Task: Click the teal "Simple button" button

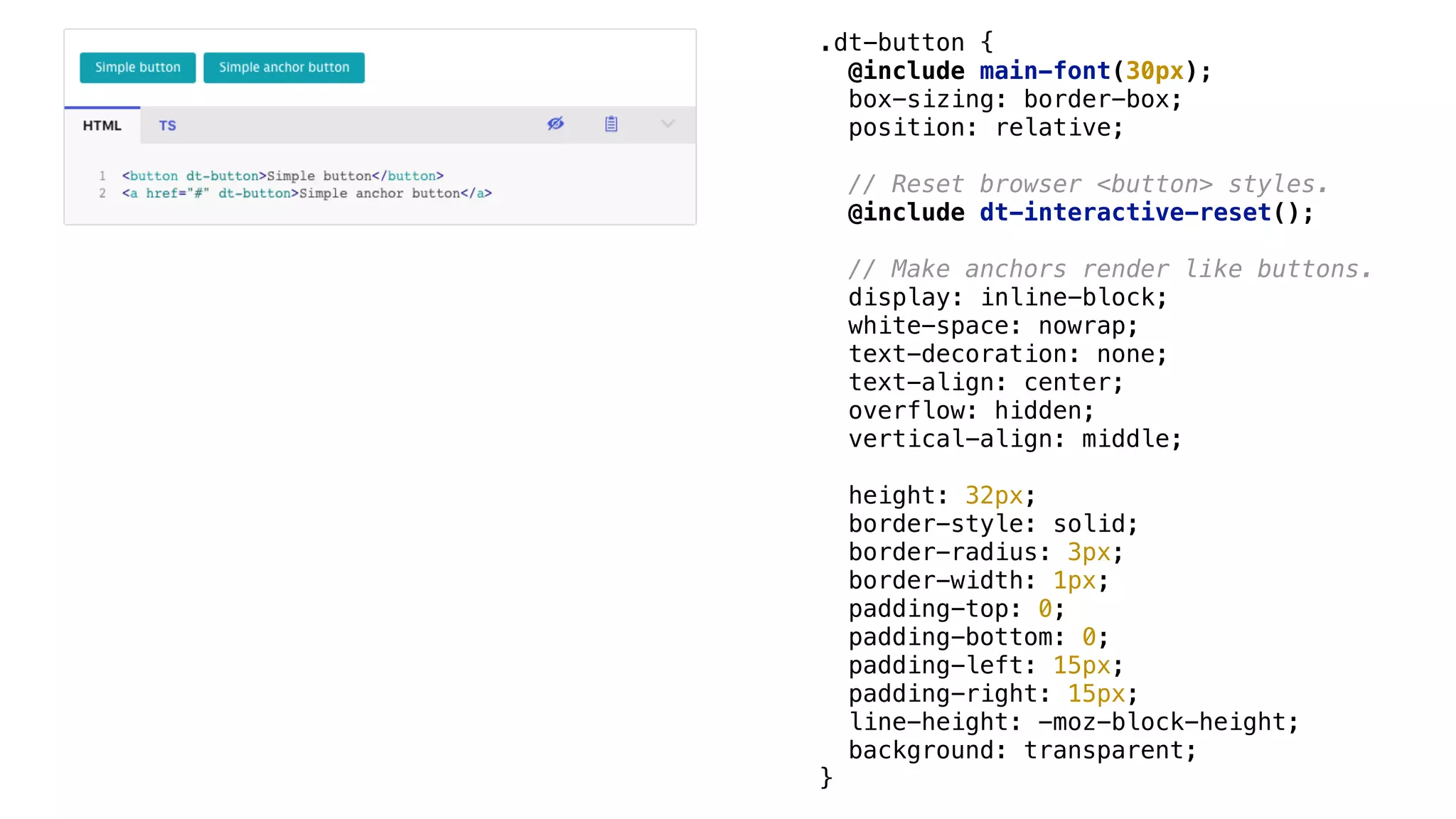Action: (137, 68)
